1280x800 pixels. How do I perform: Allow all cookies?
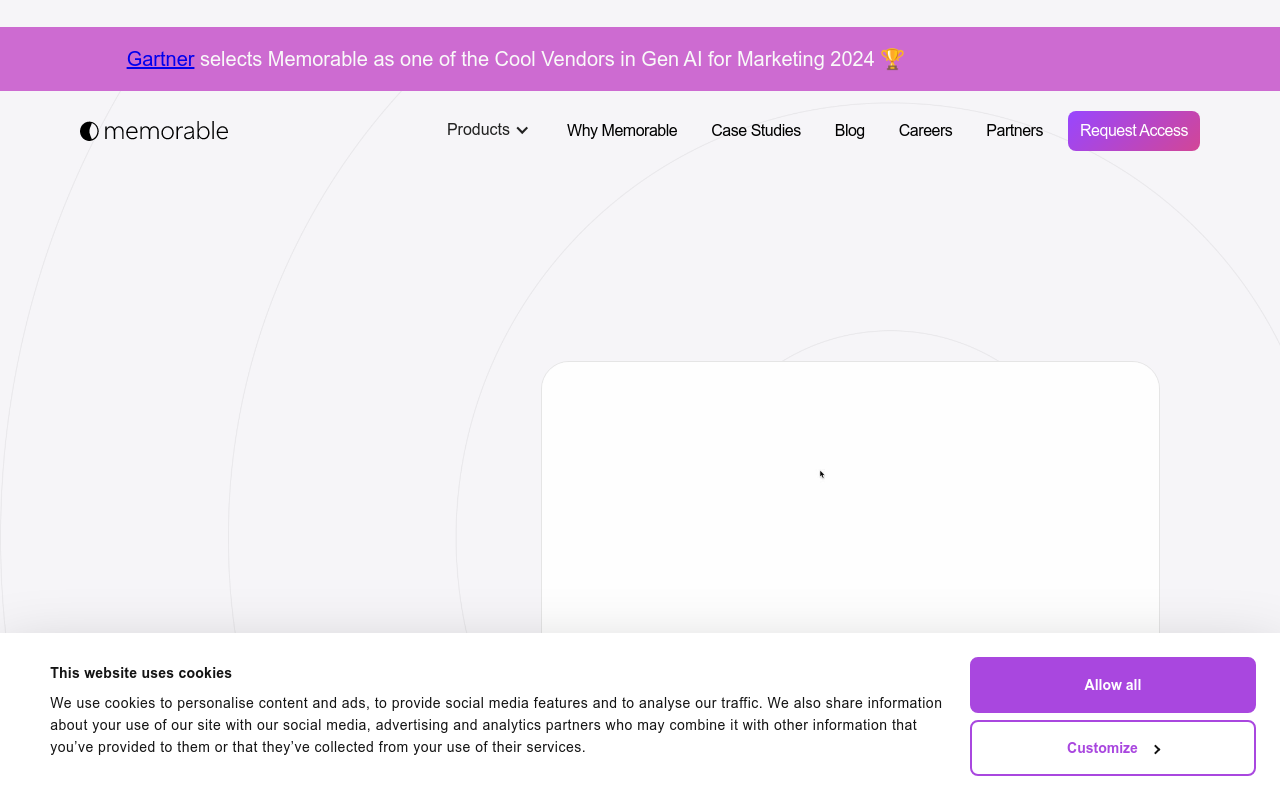pyautogui.click(x=1113, y=685)
